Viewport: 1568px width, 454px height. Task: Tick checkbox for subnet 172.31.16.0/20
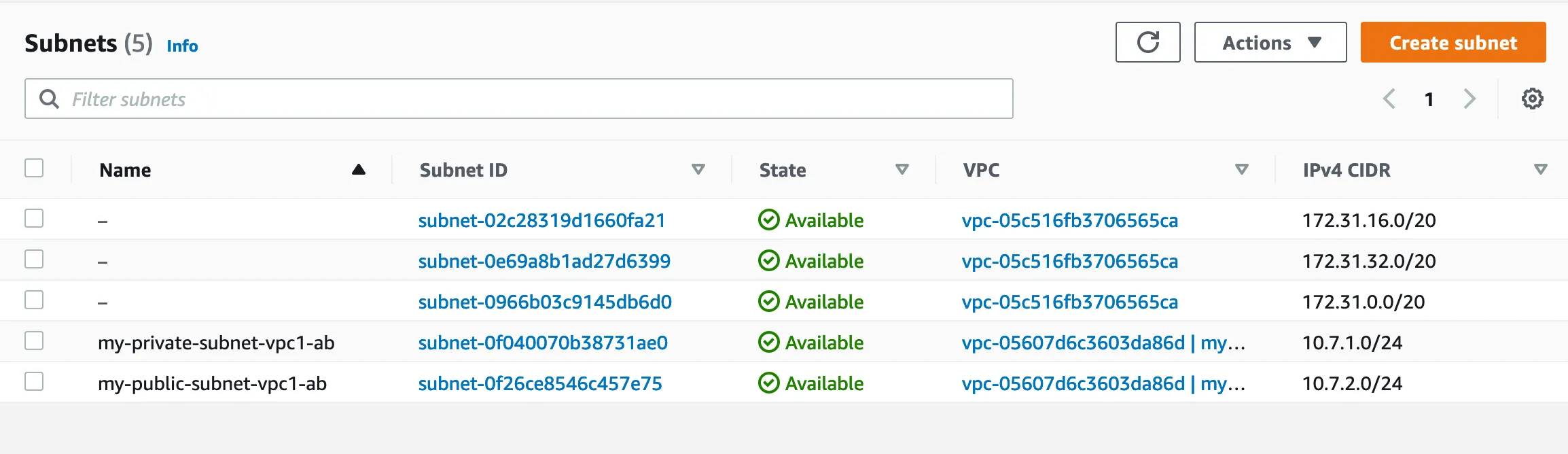(34, 218)
